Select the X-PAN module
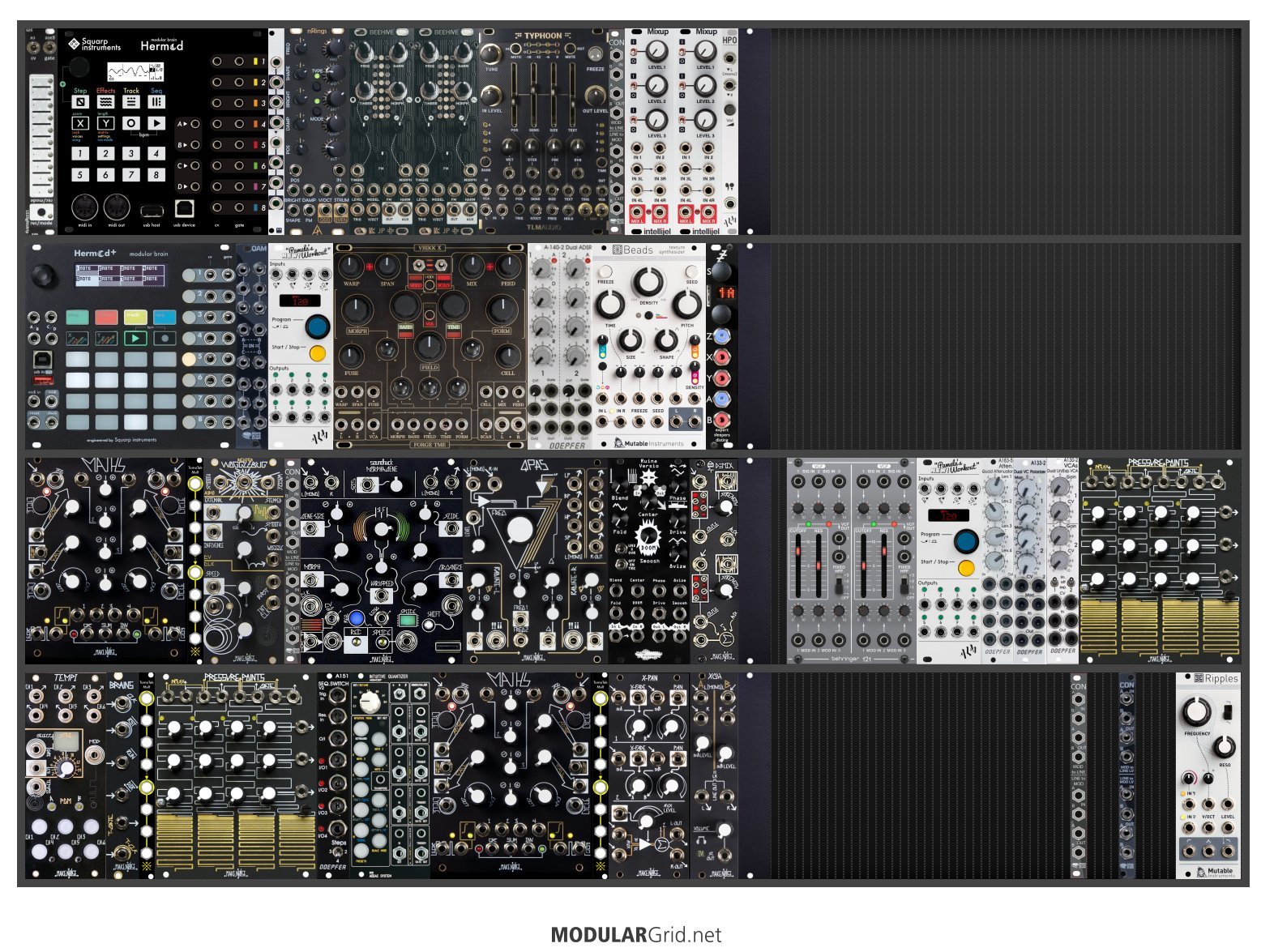 point(648,776)
